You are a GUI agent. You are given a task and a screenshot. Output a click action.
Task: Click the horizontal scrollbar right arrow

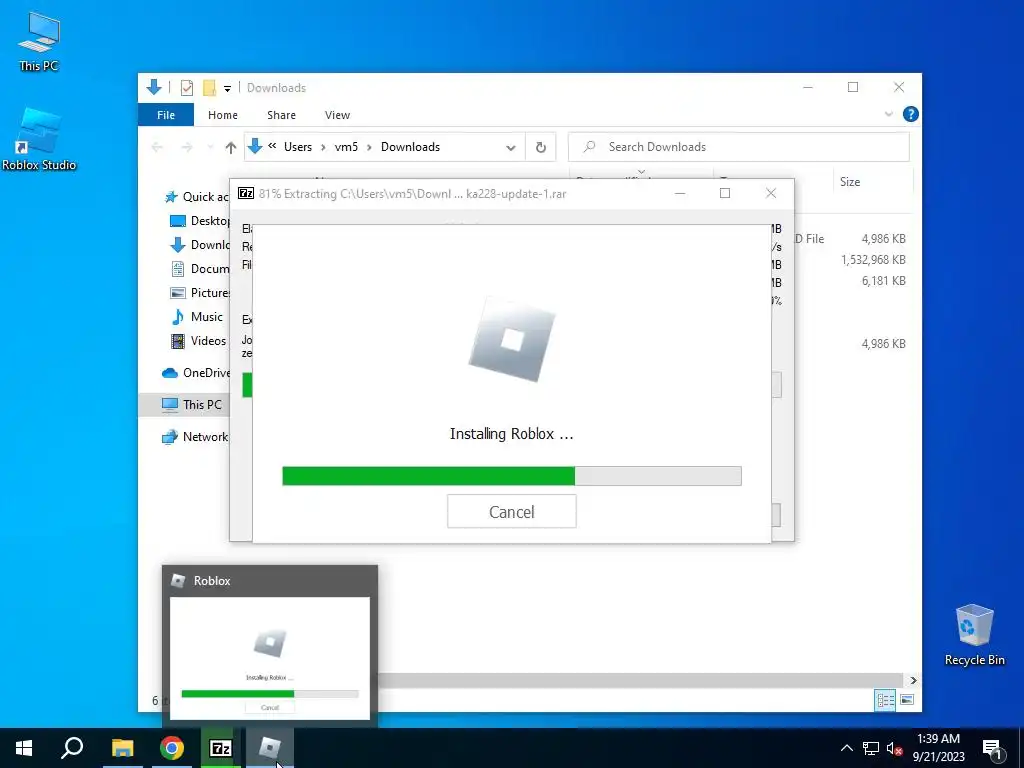pos(913,680)
